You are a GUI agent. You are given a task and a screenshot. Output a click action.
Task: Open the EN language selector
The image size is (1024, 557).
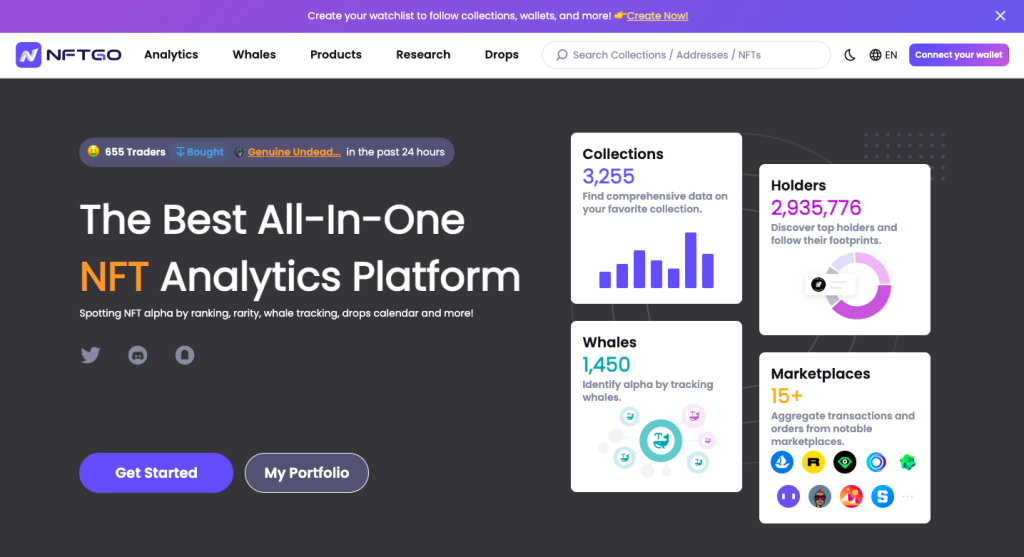(883, 55)
